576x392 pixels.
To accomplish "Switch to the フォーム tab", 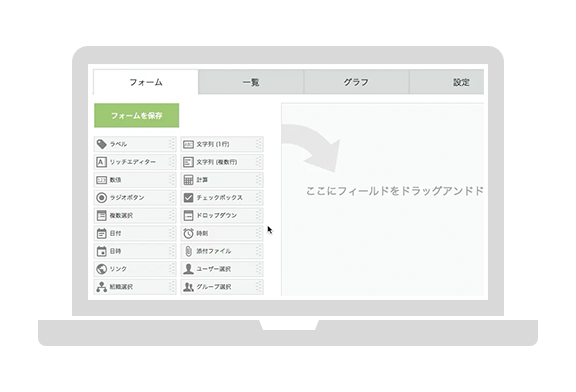I will click(x=146, y=82).
